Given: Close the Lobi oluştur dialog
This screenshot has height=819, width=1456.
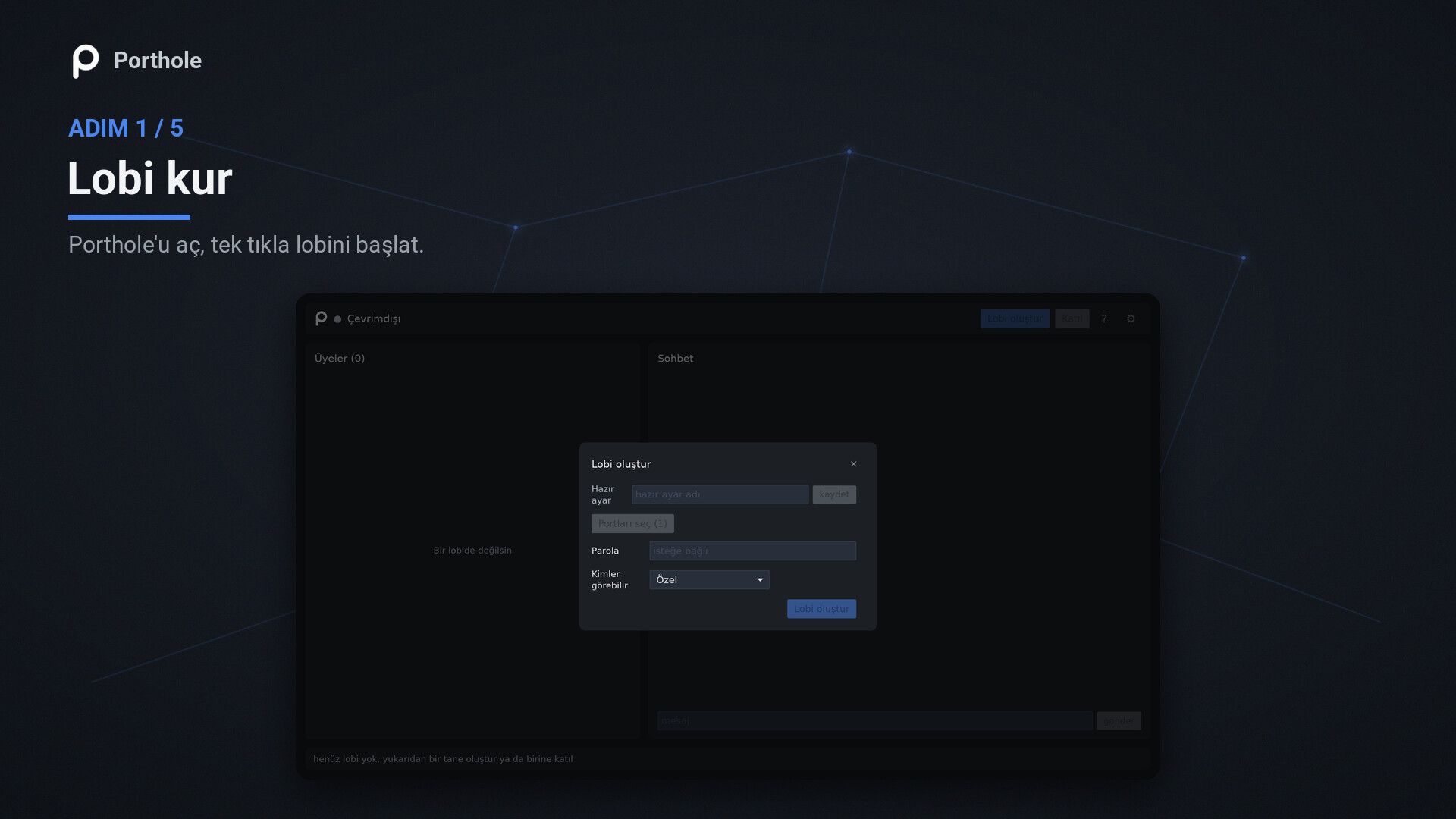Looking at the screenshot, I should 853,464.
